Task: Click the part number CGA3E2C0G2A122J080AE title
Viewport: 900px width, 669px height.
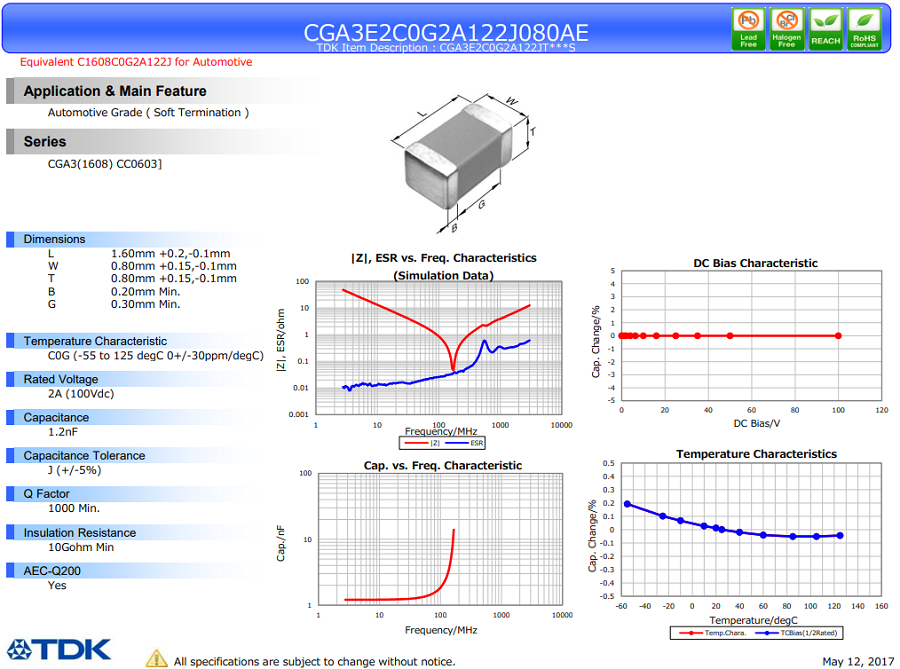Action: coord(445,32)
